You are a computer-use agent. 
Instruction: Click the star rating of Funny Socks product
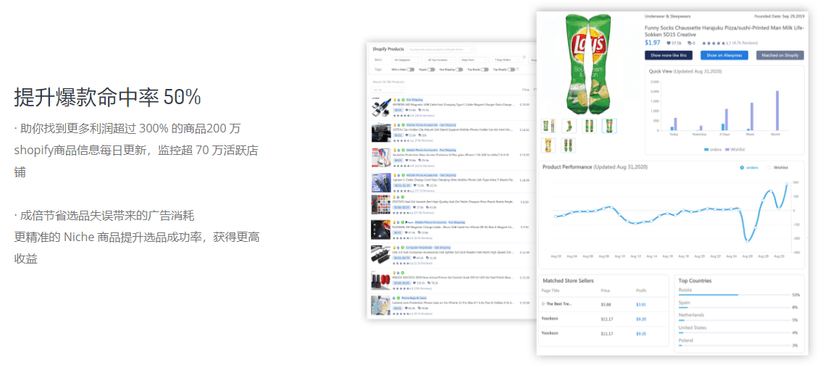click(713, 43)
